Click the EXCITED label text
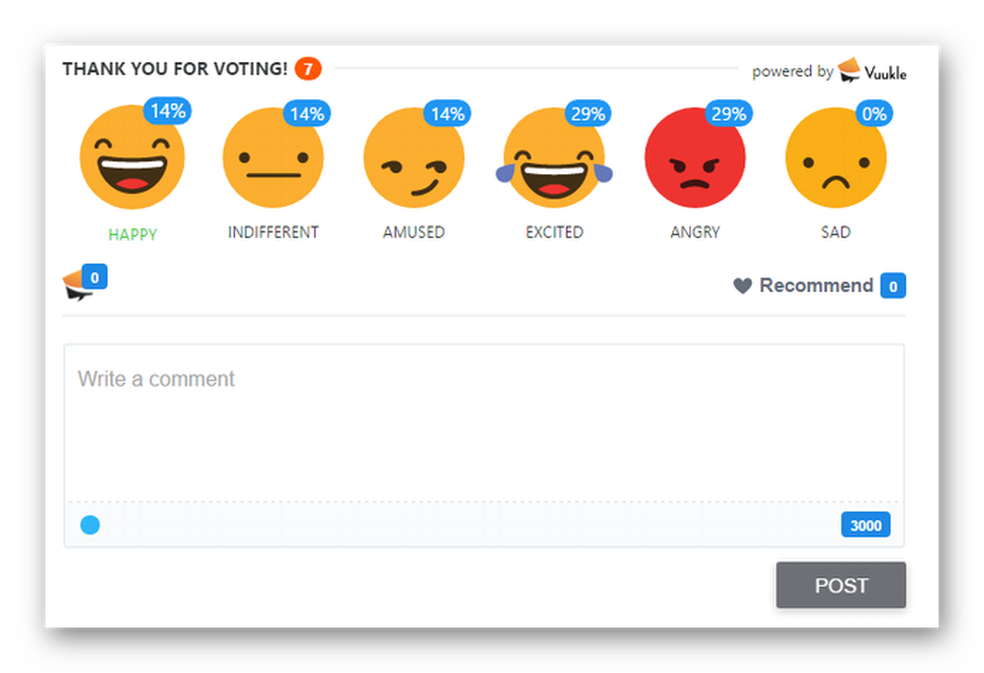This screenshot has height=673, width=984. (554, 232)
